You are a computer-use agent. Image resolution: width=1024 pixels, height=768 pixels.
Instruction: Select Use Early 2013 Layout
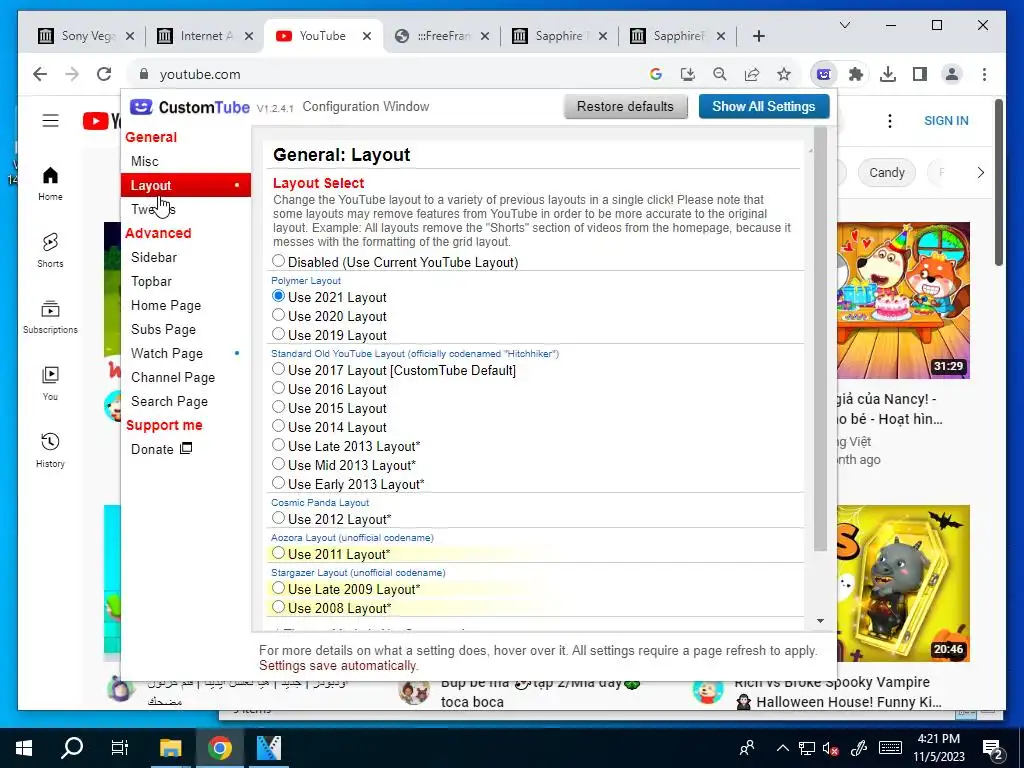tap(278, 483)
